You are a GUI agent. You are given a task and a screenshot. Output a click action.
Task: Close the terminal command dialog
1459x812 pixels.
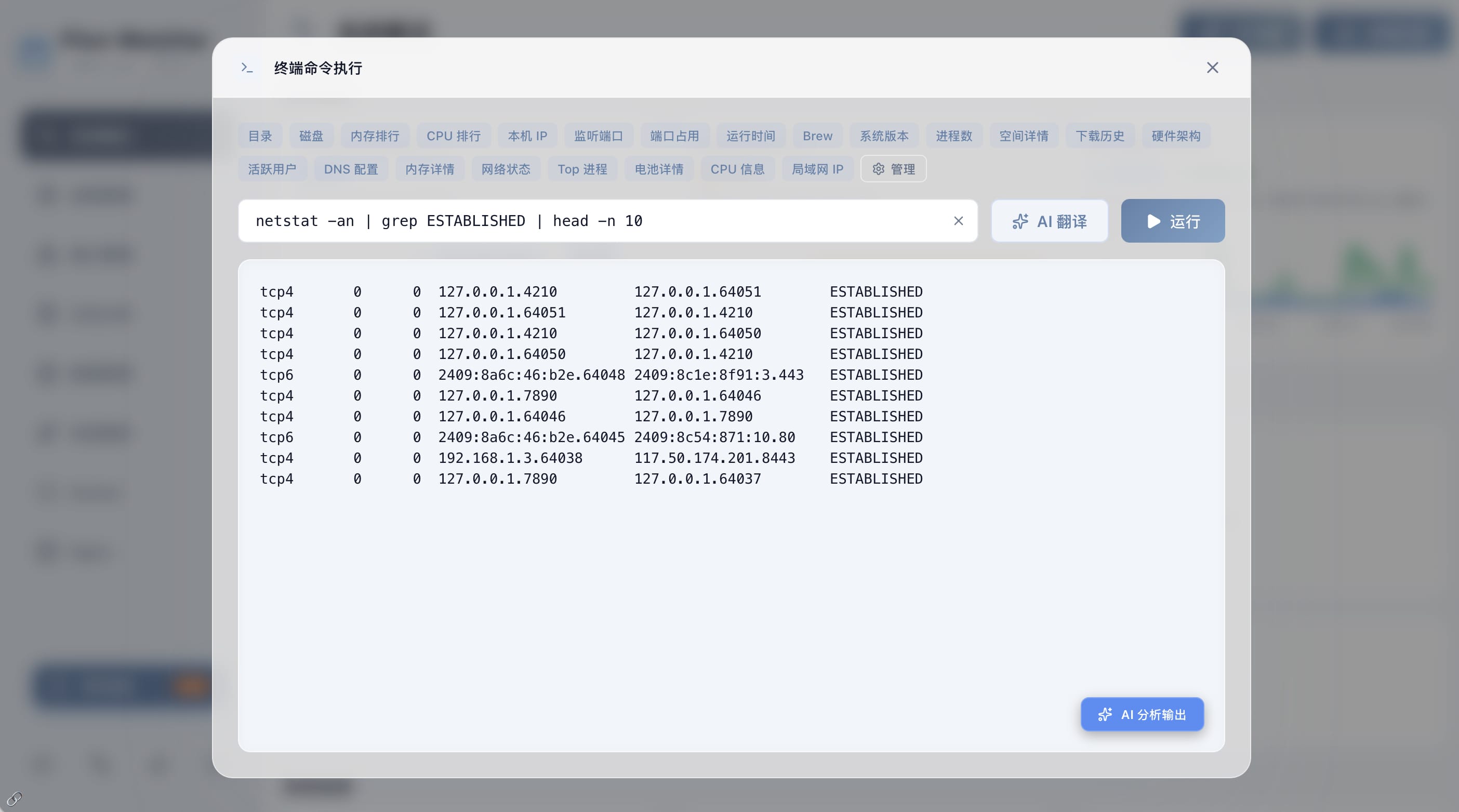tap(1212, 68)
